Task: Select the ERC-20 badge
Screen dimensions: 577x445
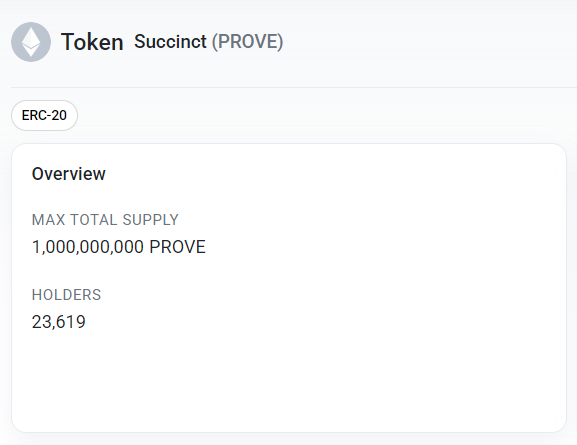Action: 44,115
